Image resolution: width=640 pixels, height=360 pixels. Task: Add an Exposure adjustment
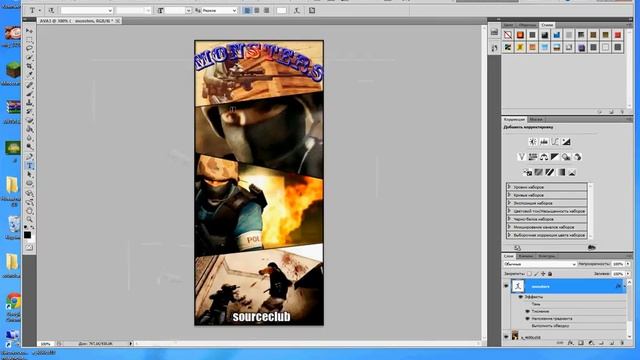click(566, 142)
